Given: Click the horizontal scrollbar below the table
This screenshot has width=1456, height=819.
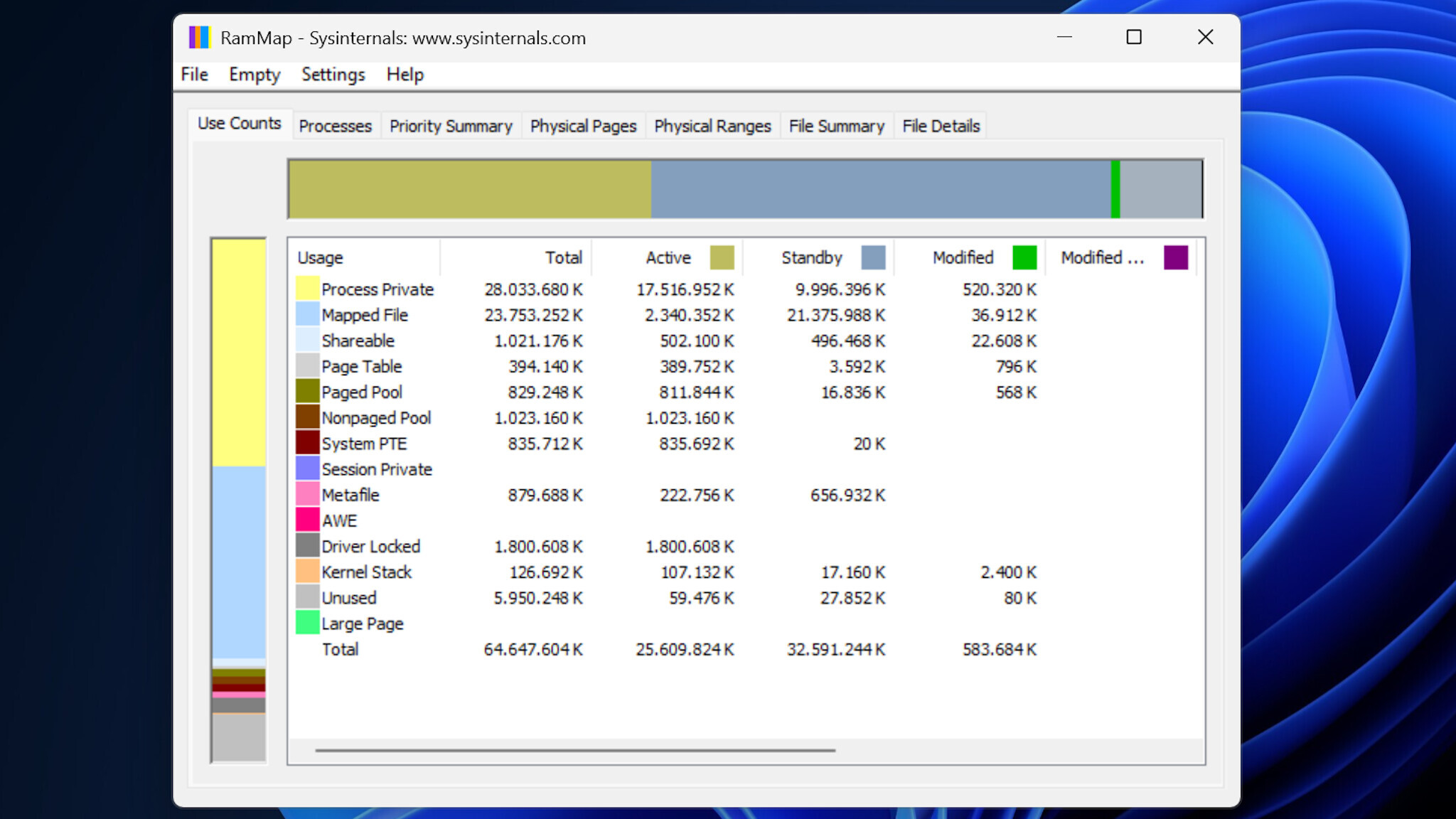Looking at the screenshot, I should [576, 750].
